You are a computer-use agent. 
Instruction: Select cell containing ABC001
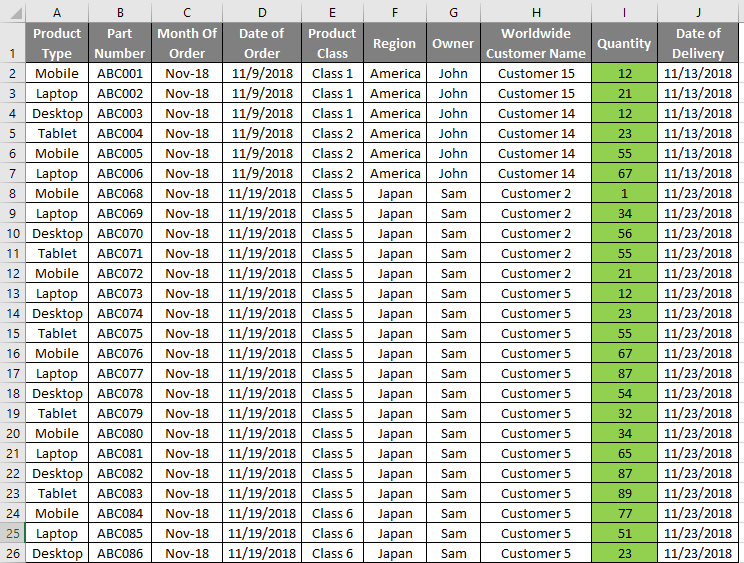[120, 74]
